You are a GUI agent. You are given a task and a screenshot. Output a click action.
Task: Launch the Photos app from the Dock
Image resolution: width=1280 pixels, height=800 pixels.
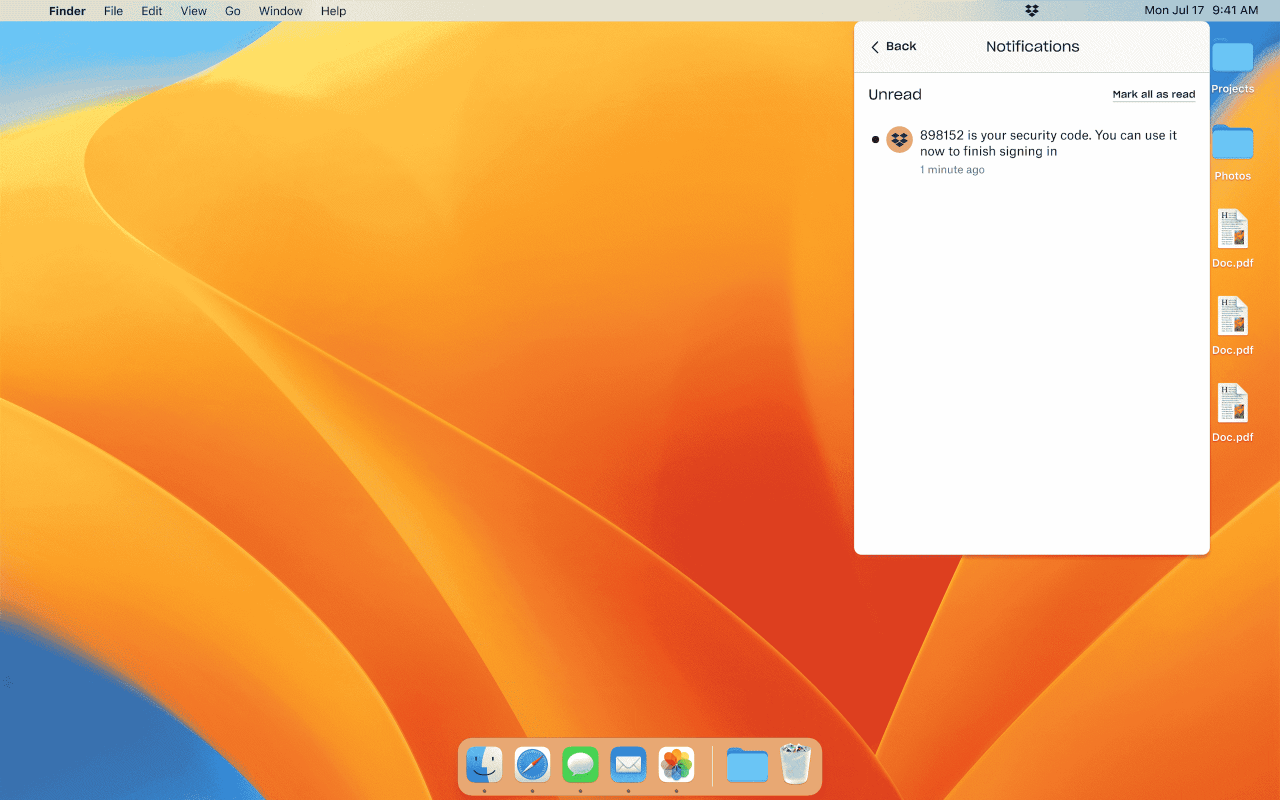[676, 765]
